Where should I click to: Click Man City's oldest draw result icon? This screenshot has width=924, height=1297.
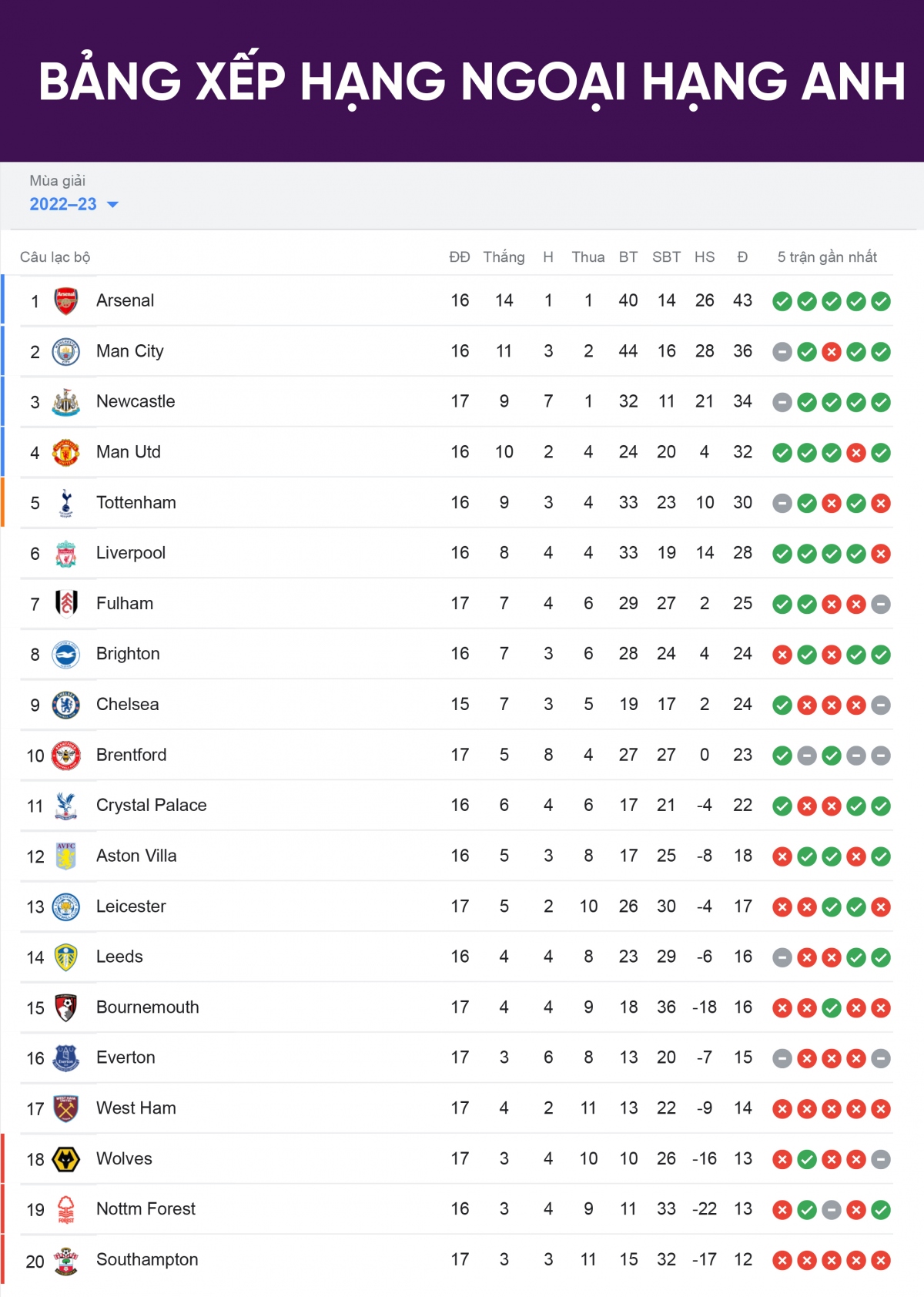click(x=782, y=352)
